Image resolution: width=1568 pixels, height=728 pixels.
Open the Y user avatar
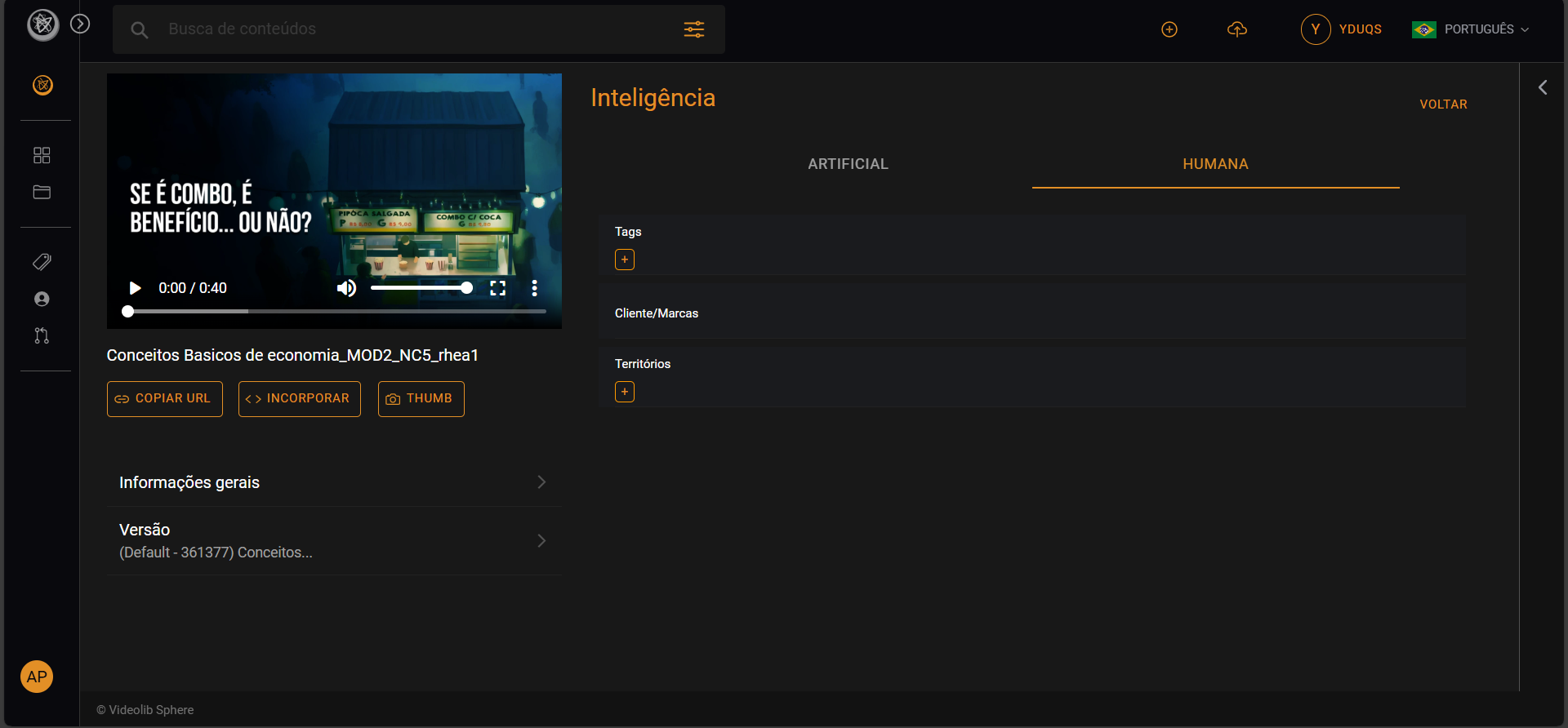[x=1316, y=29]
